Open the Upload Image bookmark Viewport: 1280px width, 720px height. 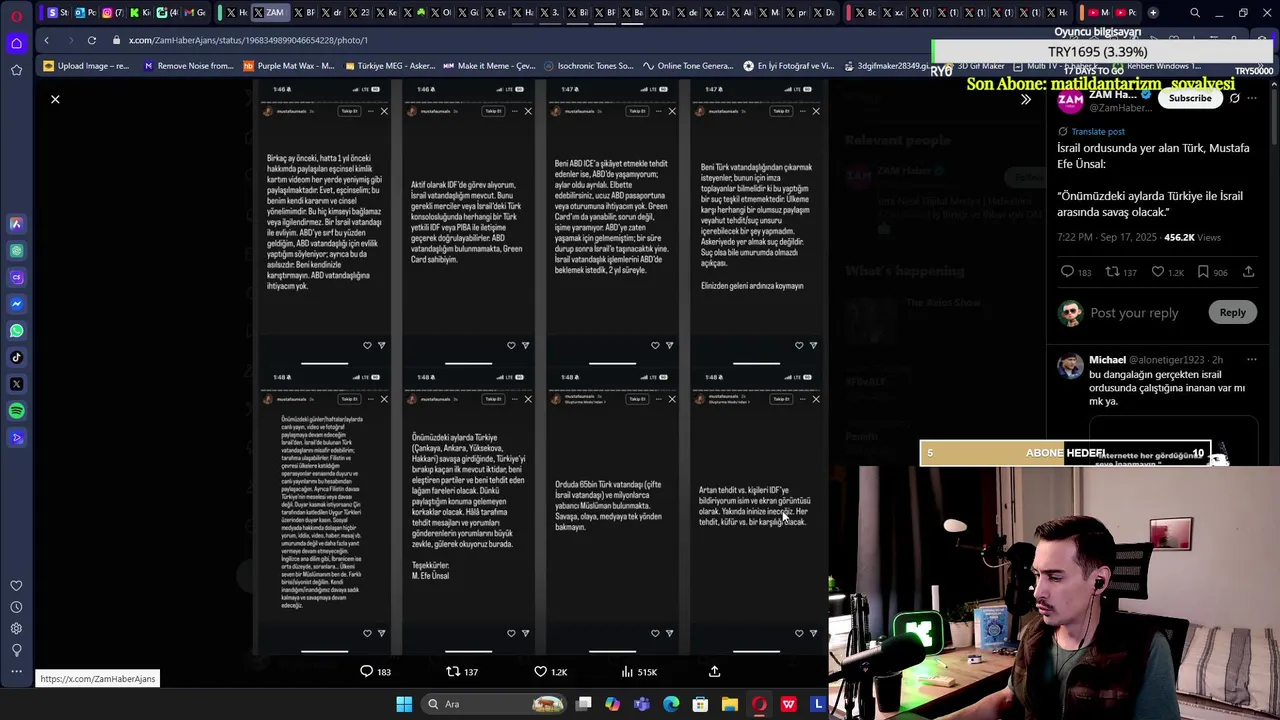[x=87, y=66]
